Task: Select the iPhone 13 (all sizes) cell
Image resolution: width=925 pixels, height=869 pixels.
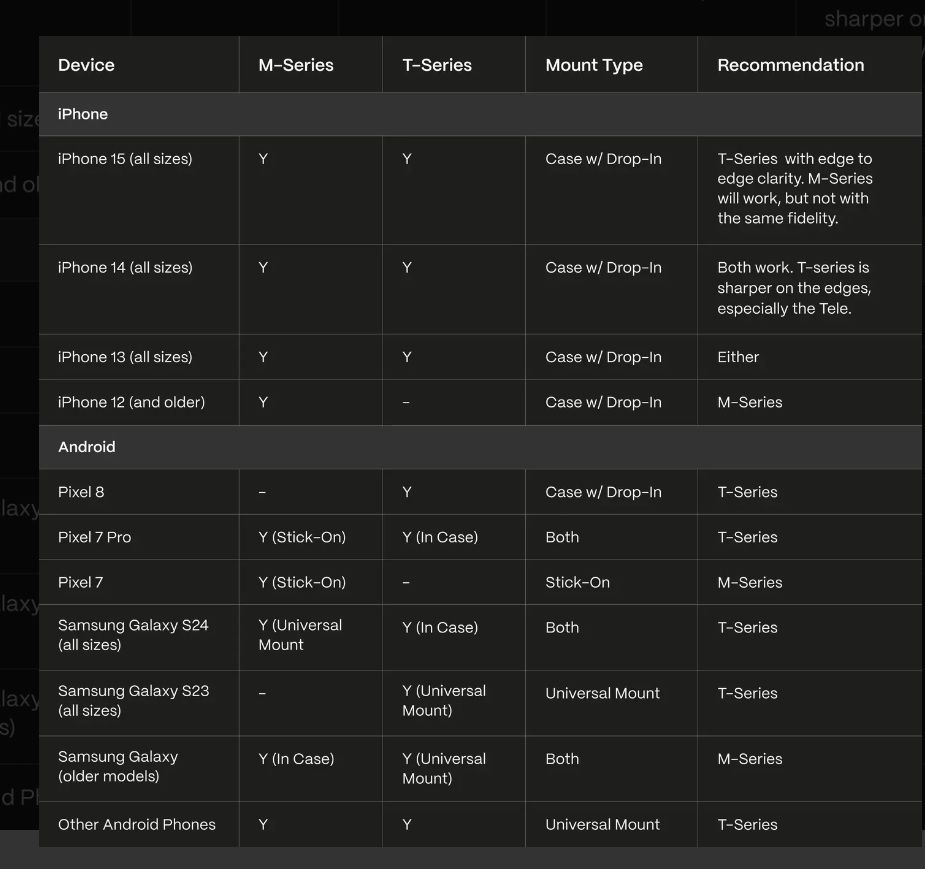Action: coord(125,357)
